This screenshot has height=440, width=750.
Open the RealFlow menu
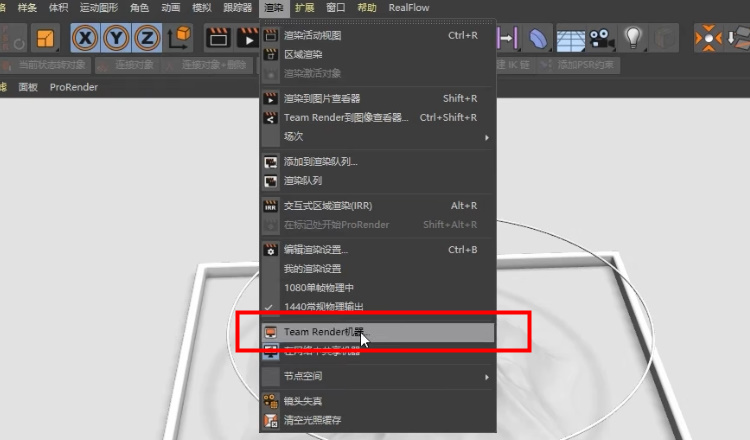click(x=409, y=8)
